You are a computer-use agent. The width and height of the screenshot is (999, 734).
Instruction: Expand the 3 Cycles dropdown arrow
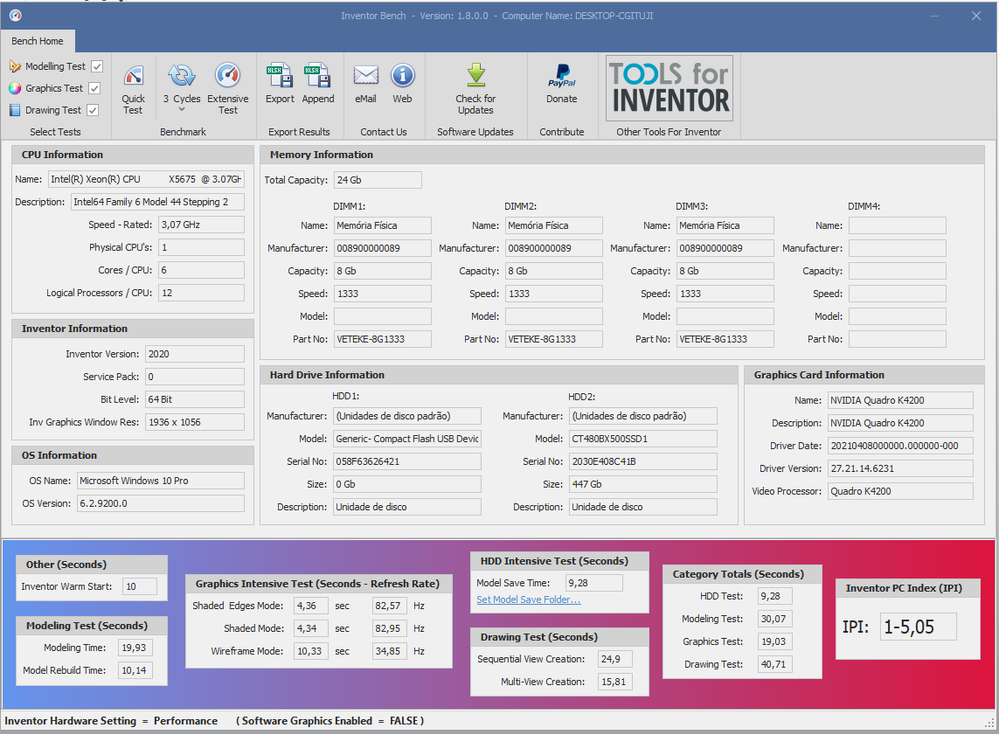pyautogui.click(x=182, y=110)
